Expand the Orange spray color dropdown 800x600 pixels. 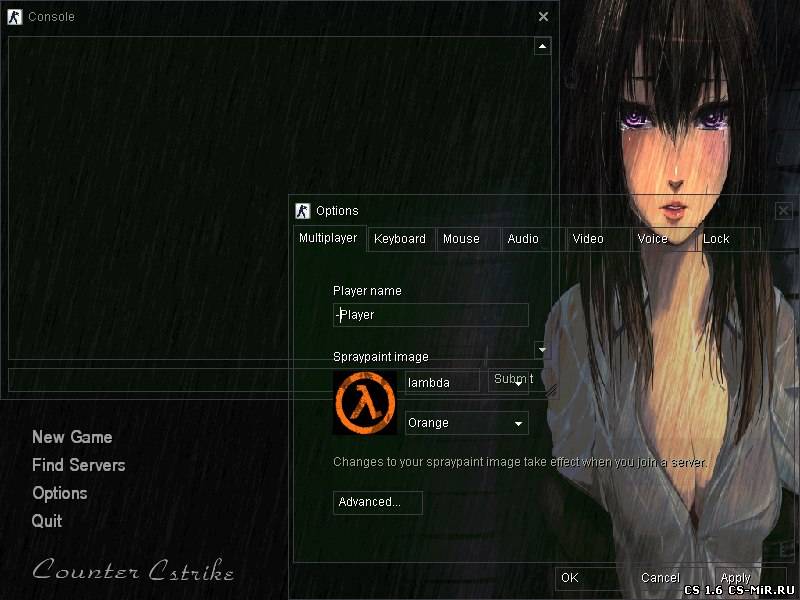click(467, 423)
